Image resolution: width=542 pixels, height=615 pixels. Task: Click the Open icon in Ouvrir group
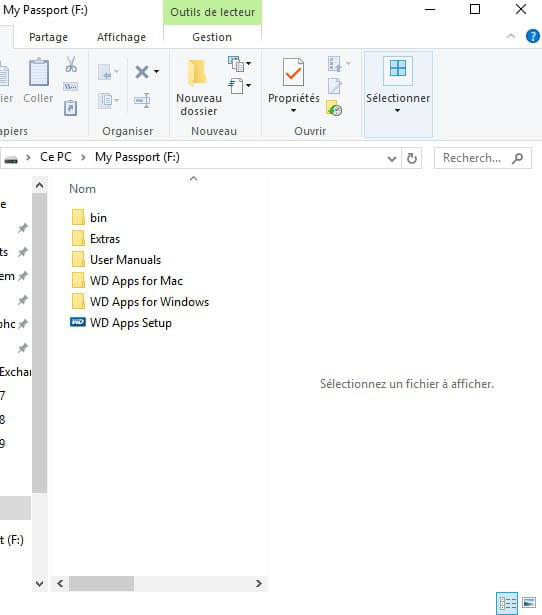(335, 64)
